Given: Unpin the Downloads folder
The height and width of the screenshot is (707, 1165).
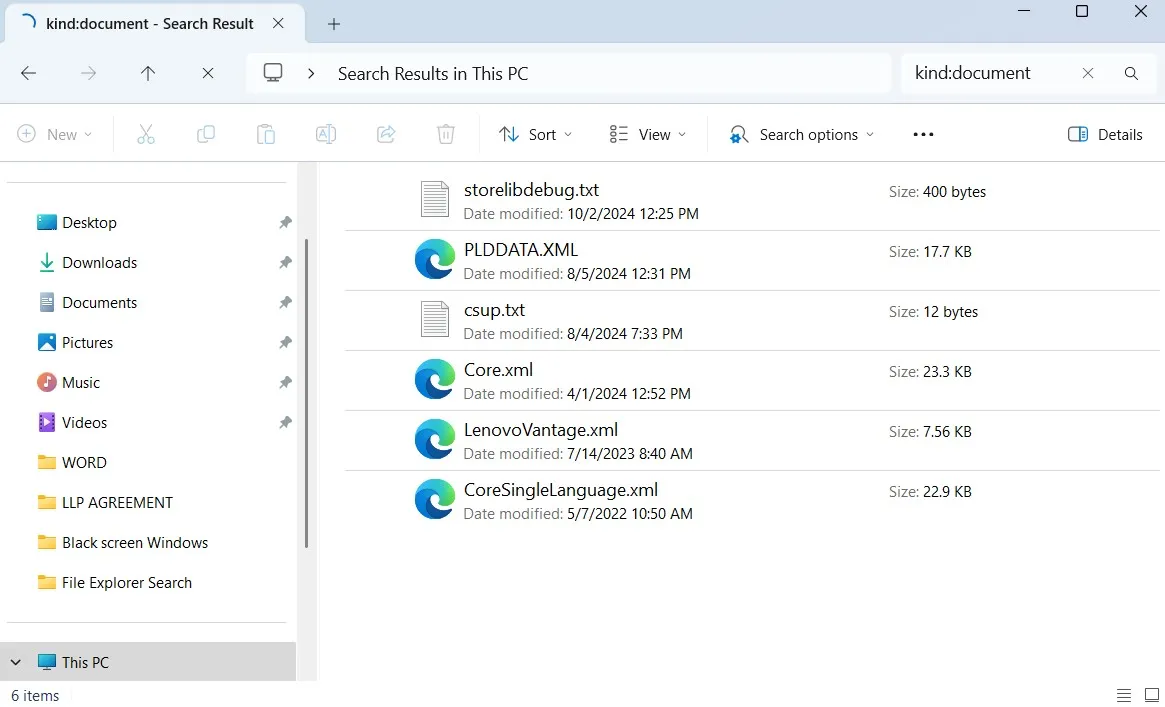Looking at the screenshot, I should coord(285,262).
